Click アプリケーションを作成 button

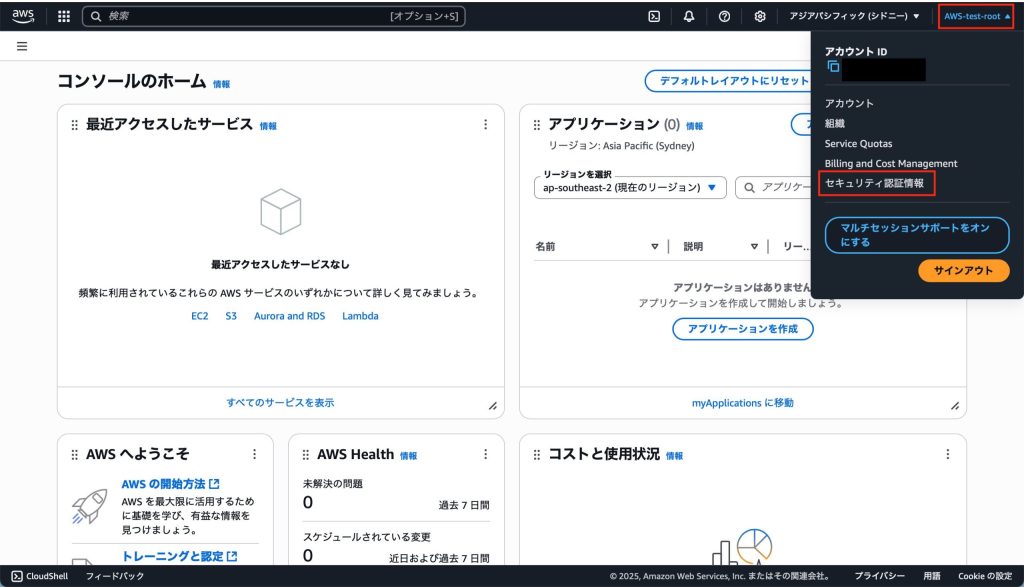[743, 328]
